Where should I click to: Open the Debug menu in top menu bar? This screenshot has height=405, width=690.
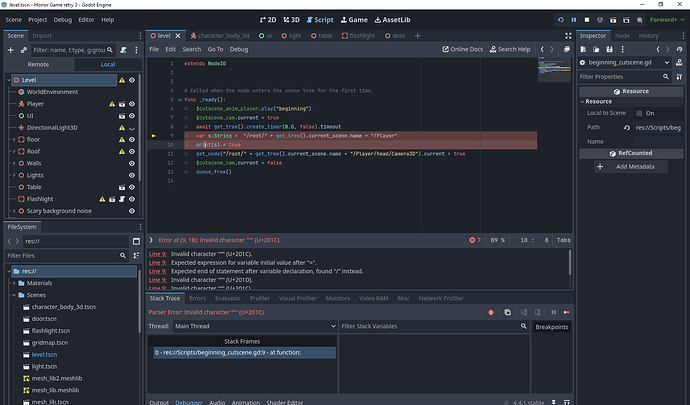click(x=62, y=20)
